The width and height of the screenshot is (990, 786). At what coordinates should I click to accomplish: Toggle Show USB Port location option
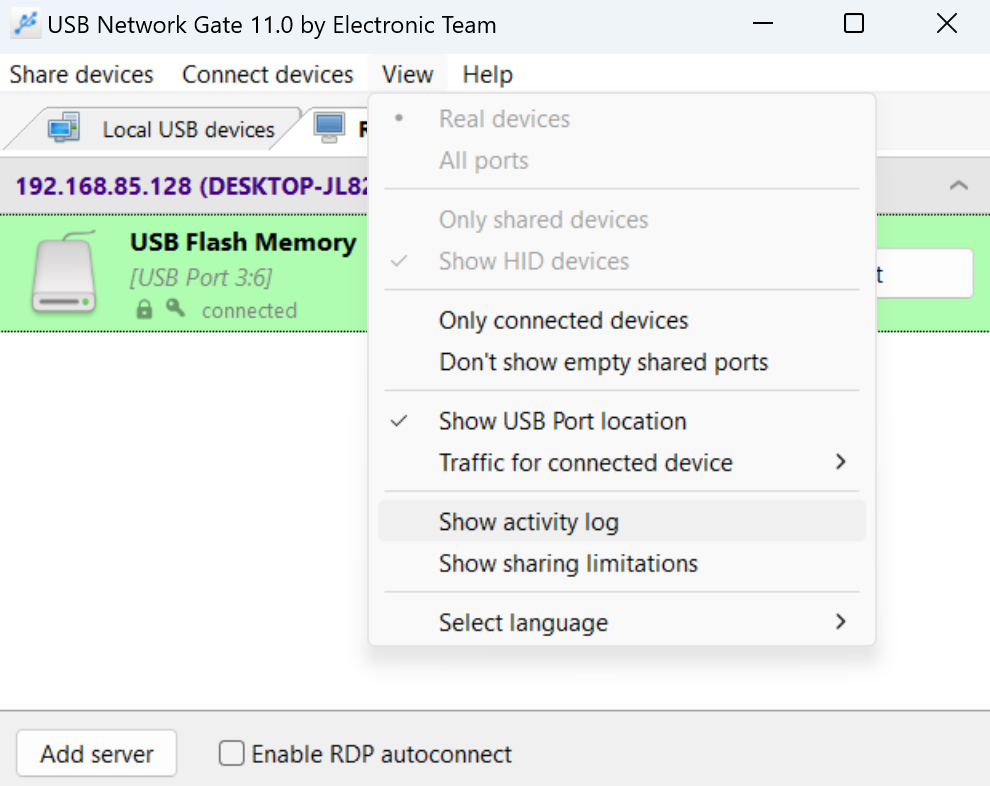tap(562, 421)
